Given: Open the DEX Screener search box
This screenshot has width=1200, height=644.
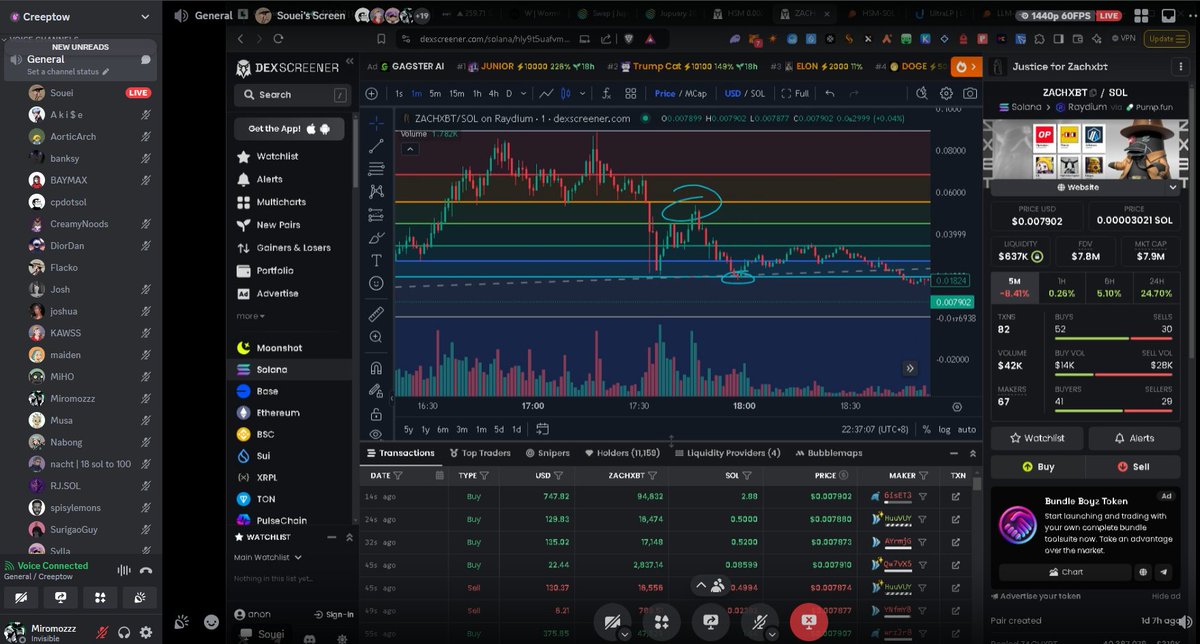Looking at the screenshot, I should click(293, 95).
